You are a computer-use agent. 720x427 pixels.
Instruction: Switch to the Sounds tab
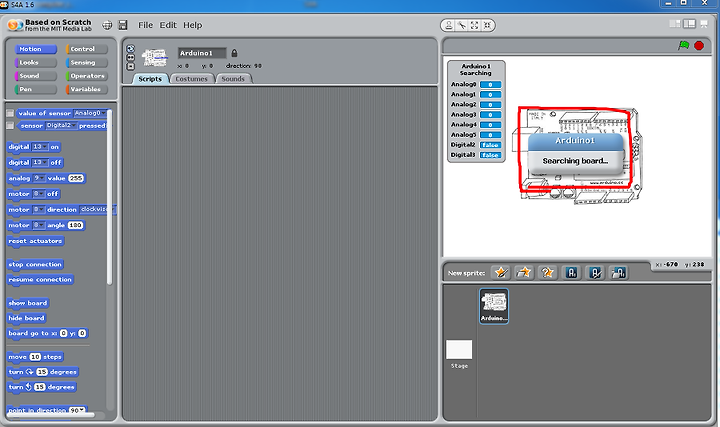pyautogui.click(x=233, y=79)
